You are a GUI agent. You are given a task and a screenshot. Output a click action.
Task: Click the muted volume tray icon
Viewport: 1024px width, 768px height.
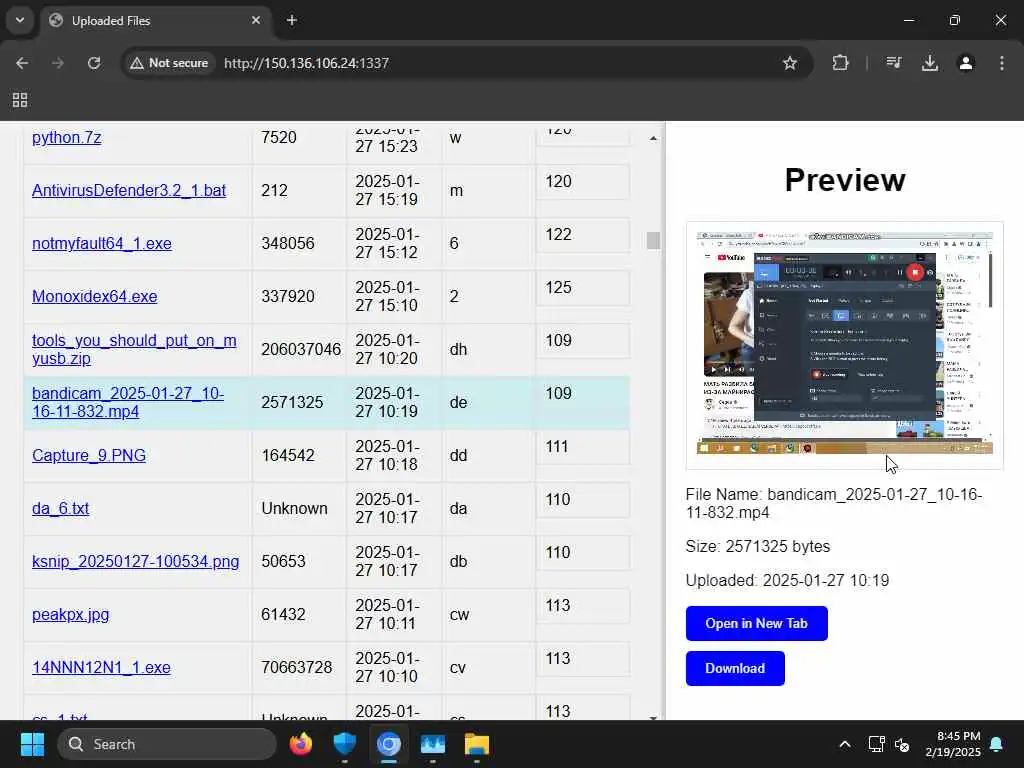(x=903, y=744)
